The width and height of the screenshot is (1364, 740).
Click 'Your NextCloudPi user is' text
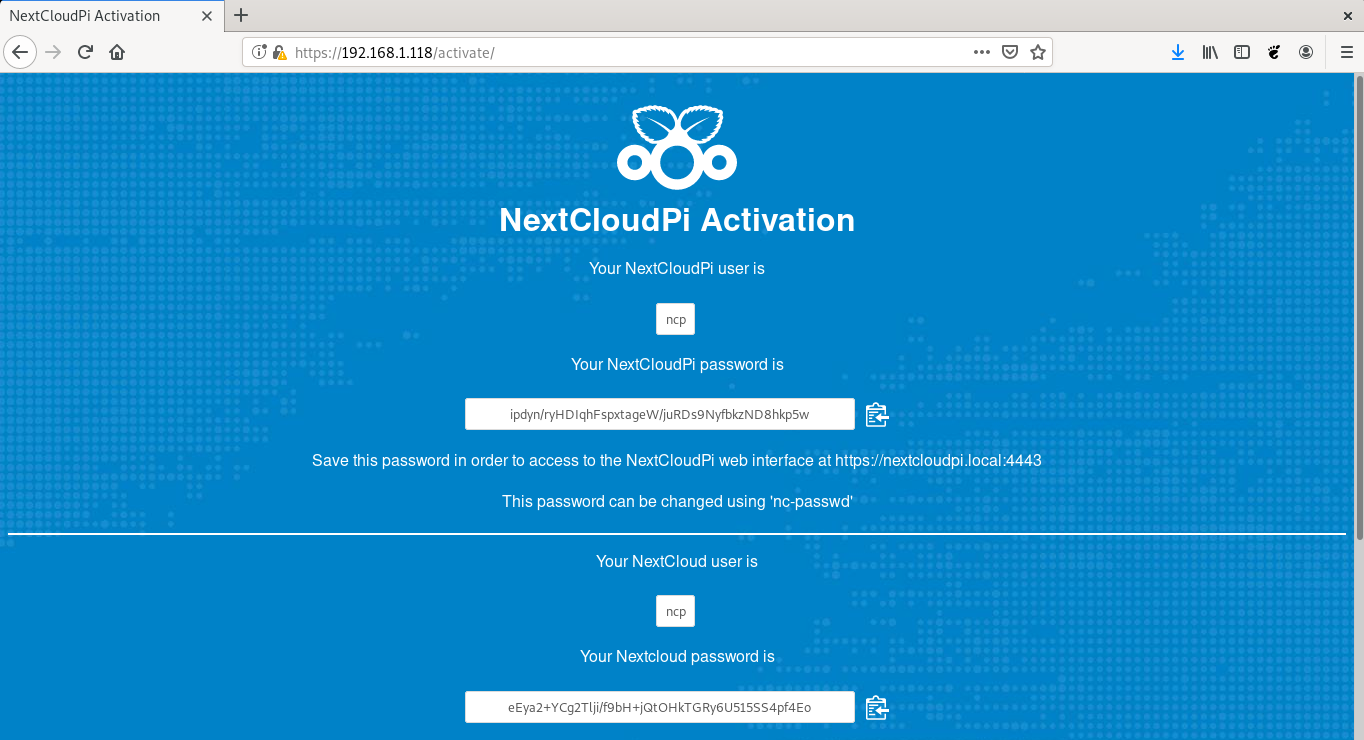tap(677, 268)
